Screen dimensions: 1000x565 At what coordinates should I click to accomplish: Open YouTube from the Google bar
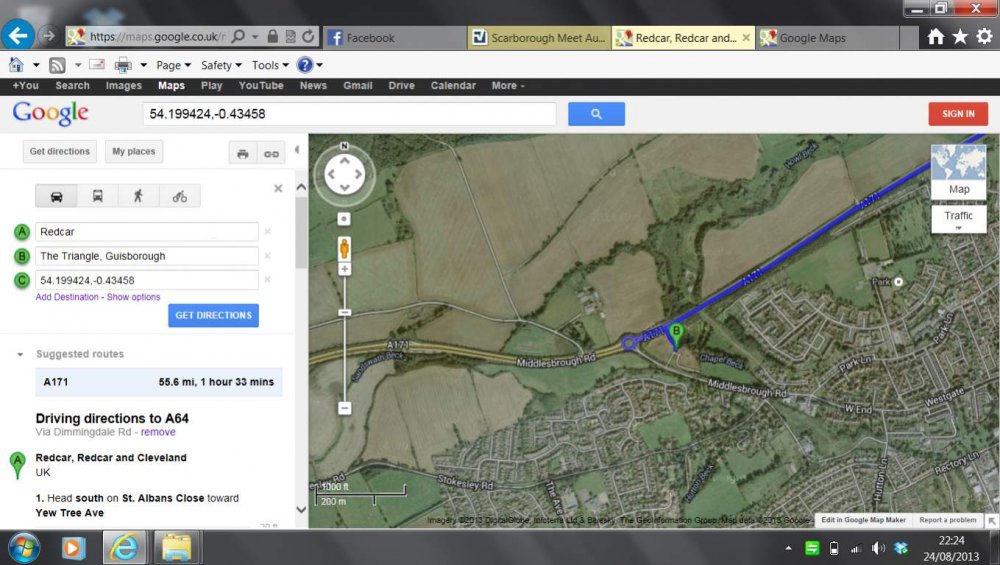click(x=260, y=86)
